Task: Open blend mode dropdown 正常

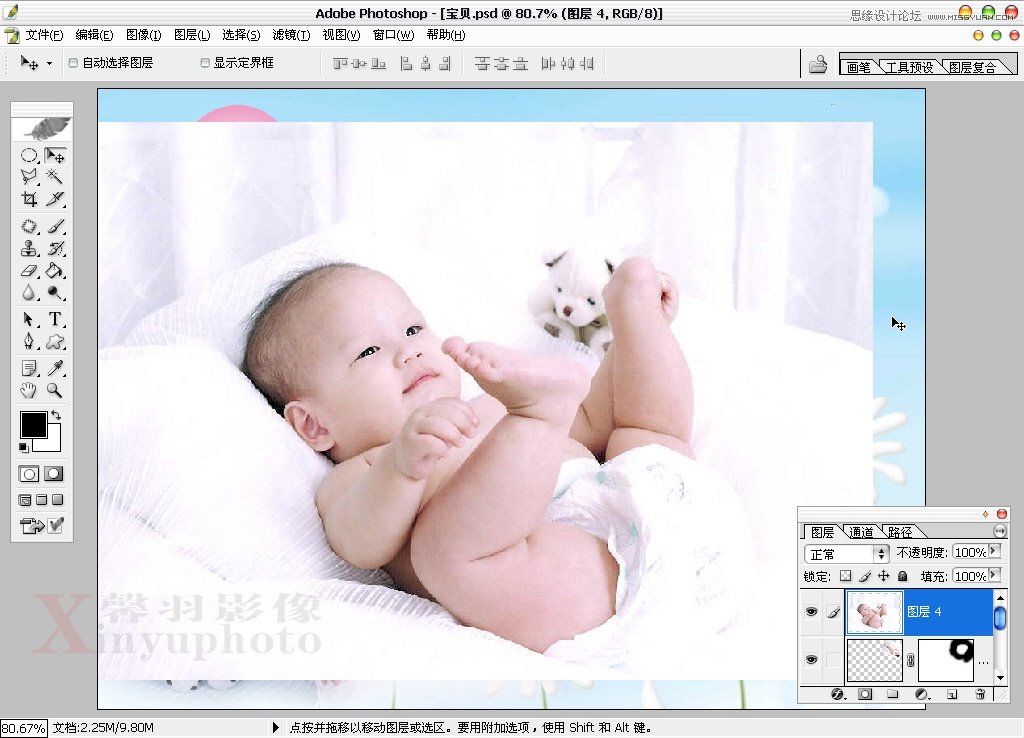Action: point(846,554)
